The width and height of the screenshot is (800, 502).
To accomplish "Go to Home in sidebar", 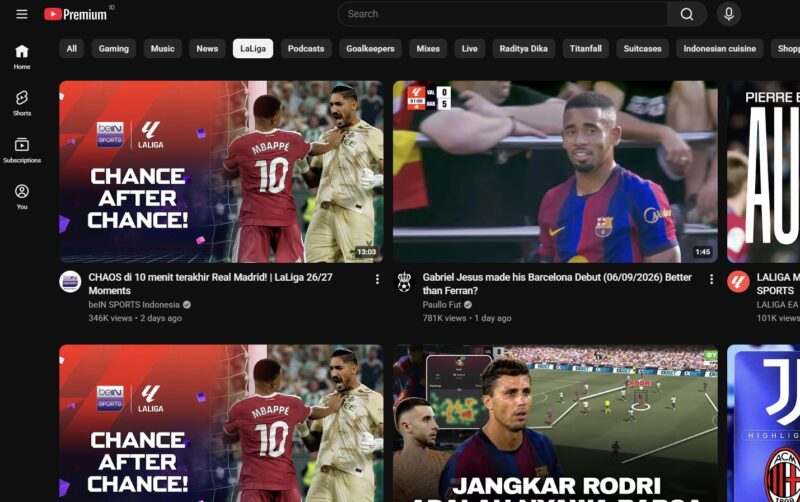I will (21, 57).
